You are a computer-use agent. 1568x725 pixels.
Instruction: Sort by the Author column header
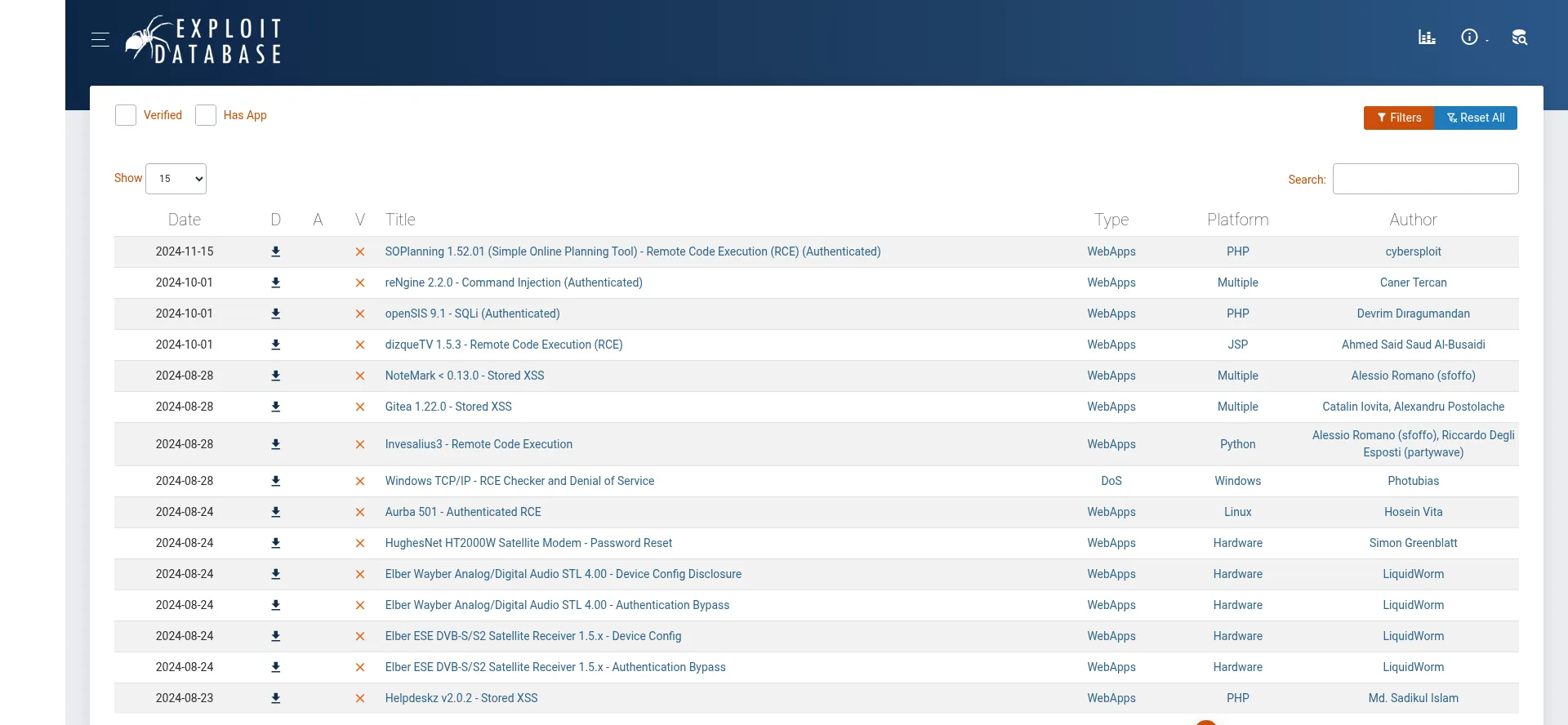[x=1414, y=220]
